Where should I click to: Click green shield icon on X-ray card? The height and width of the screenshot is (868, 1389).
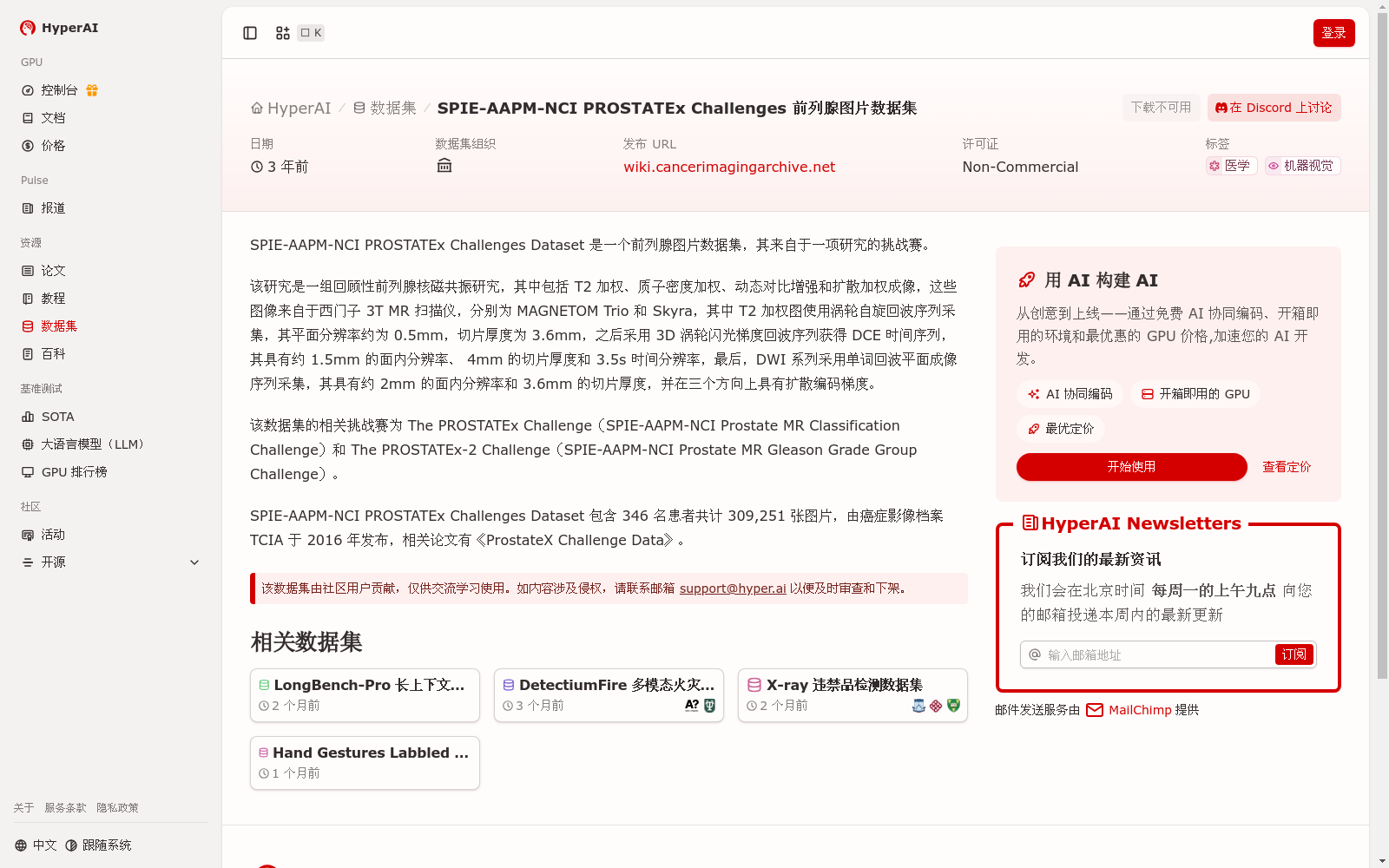coord(953,706)
